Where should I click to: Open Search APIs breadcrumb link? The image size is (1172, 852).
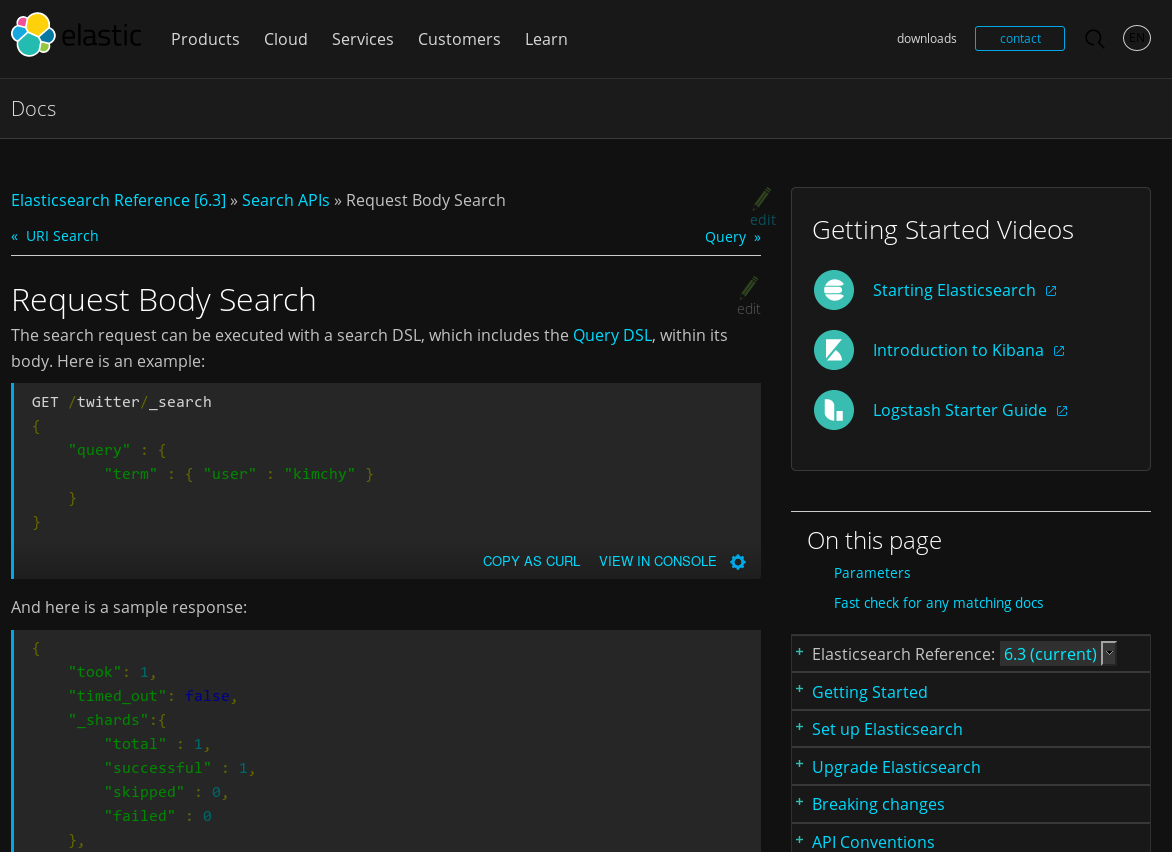click(x=286, y=200)
